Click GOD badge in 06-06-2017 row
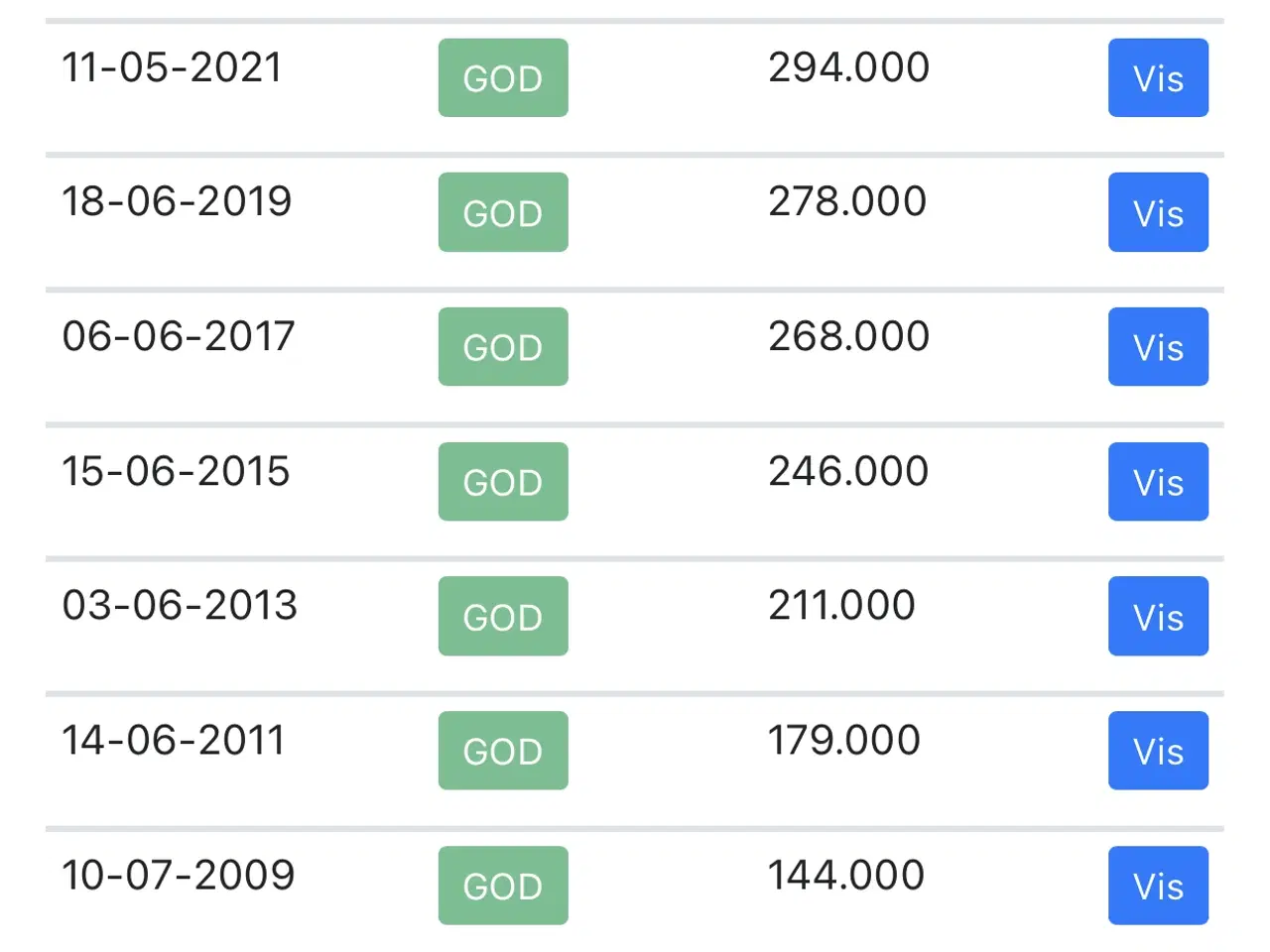 (x=503, y=347)
